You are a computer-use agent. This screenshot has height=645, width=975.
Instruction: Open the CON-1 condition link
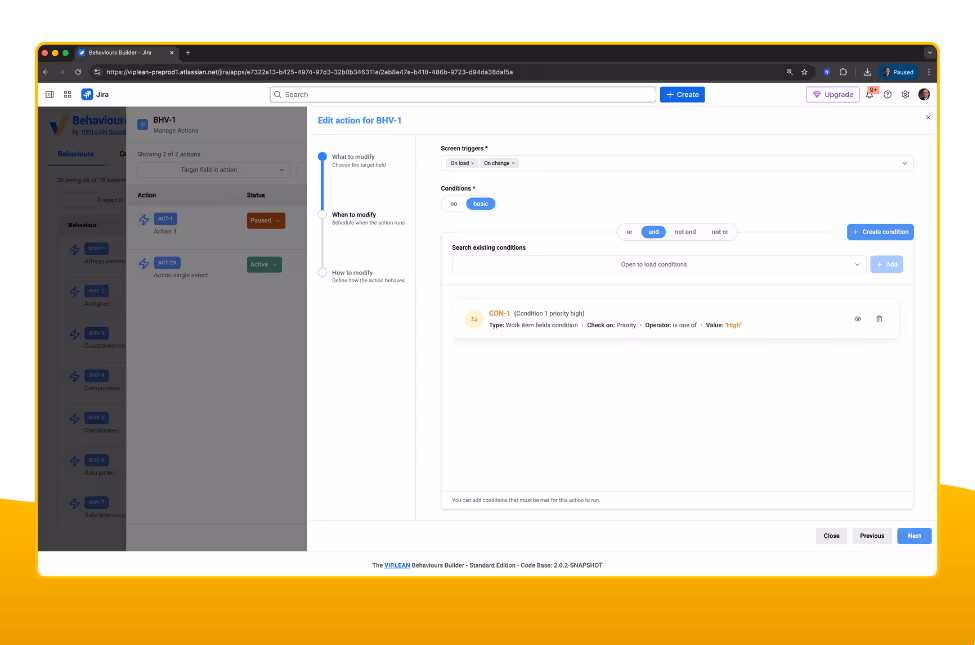[x=499, y=313]
